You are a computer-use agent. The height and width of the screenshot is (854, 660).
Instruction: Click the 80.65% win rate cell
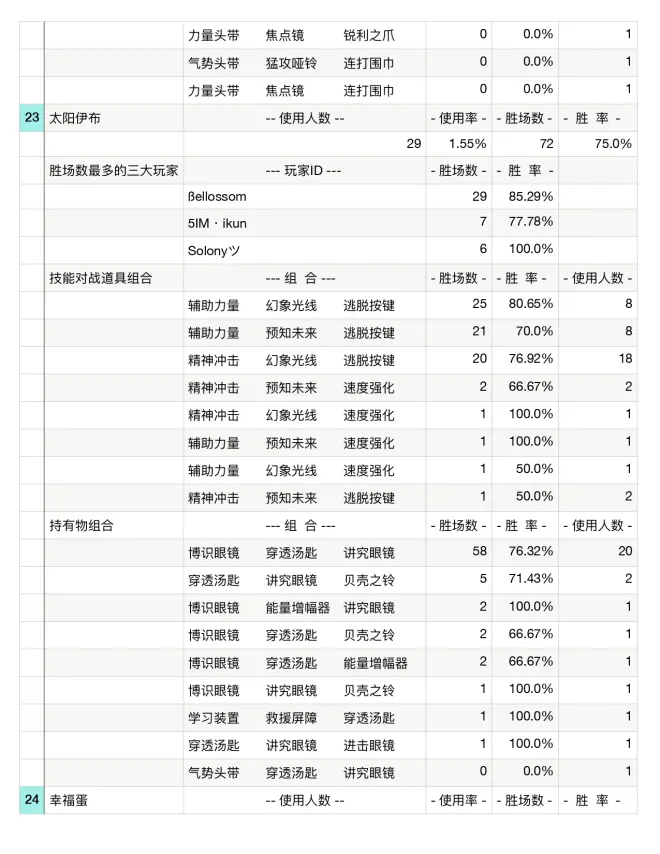click(532, 305)
